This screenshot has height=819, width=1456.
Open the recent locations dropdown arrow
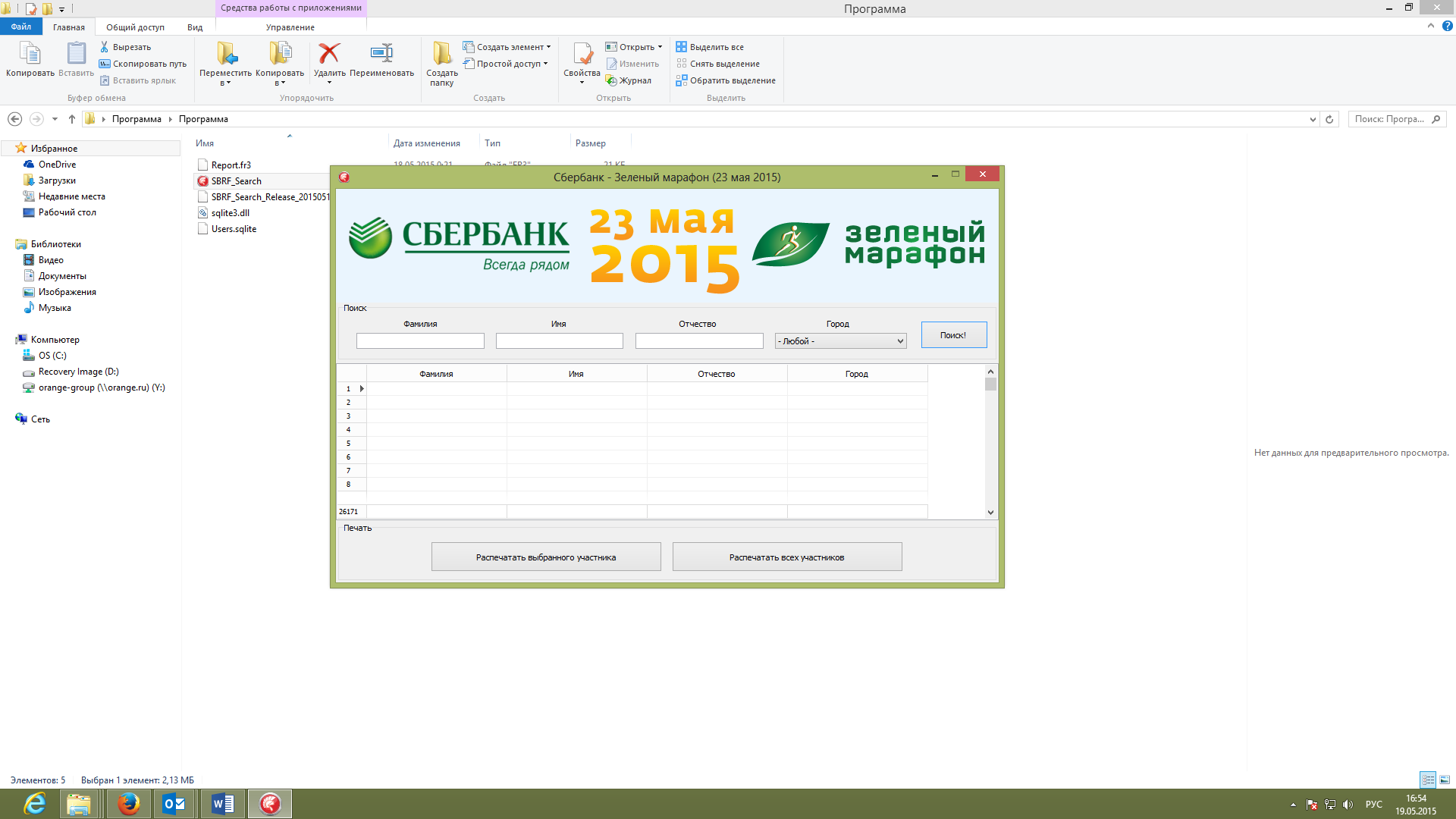(55, 119)
